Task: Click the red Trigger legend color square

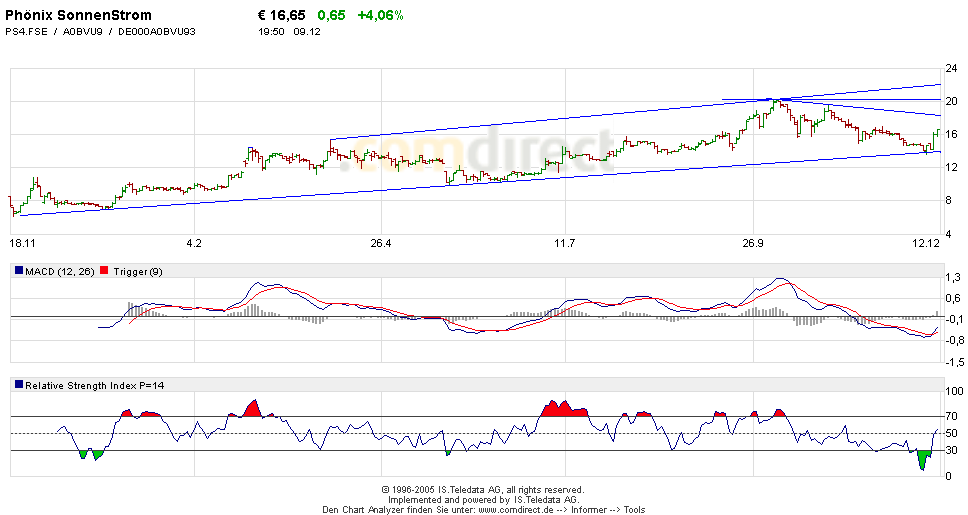Action: [x=107, y=271]
